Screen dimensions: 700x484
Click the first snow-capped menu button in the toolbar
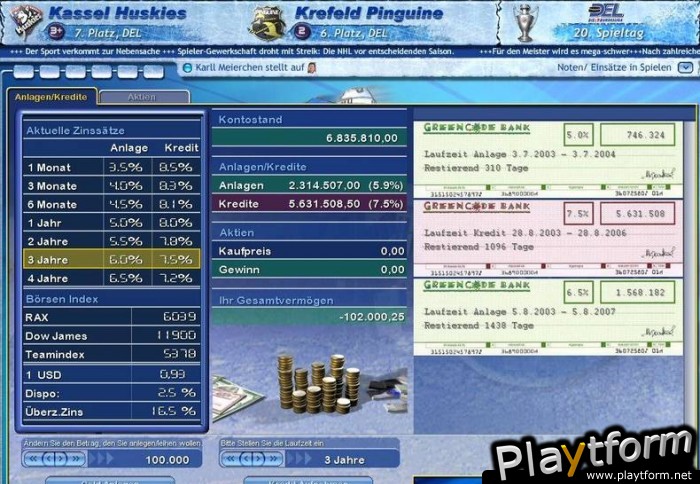(x=24, y=71)
